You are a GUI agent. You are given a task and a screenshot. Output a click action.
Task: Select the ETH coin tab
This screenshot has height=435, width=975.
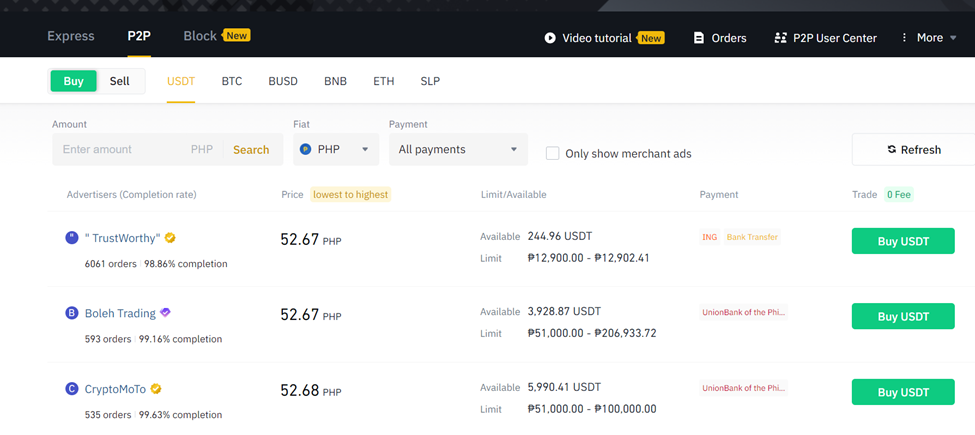pos(384,81)
